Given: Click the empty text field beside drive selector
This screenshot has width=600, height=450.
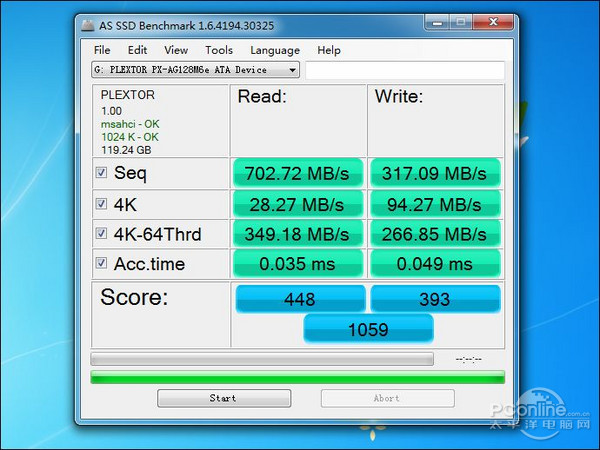Looking at the screenshot, I should coord(405,70).
